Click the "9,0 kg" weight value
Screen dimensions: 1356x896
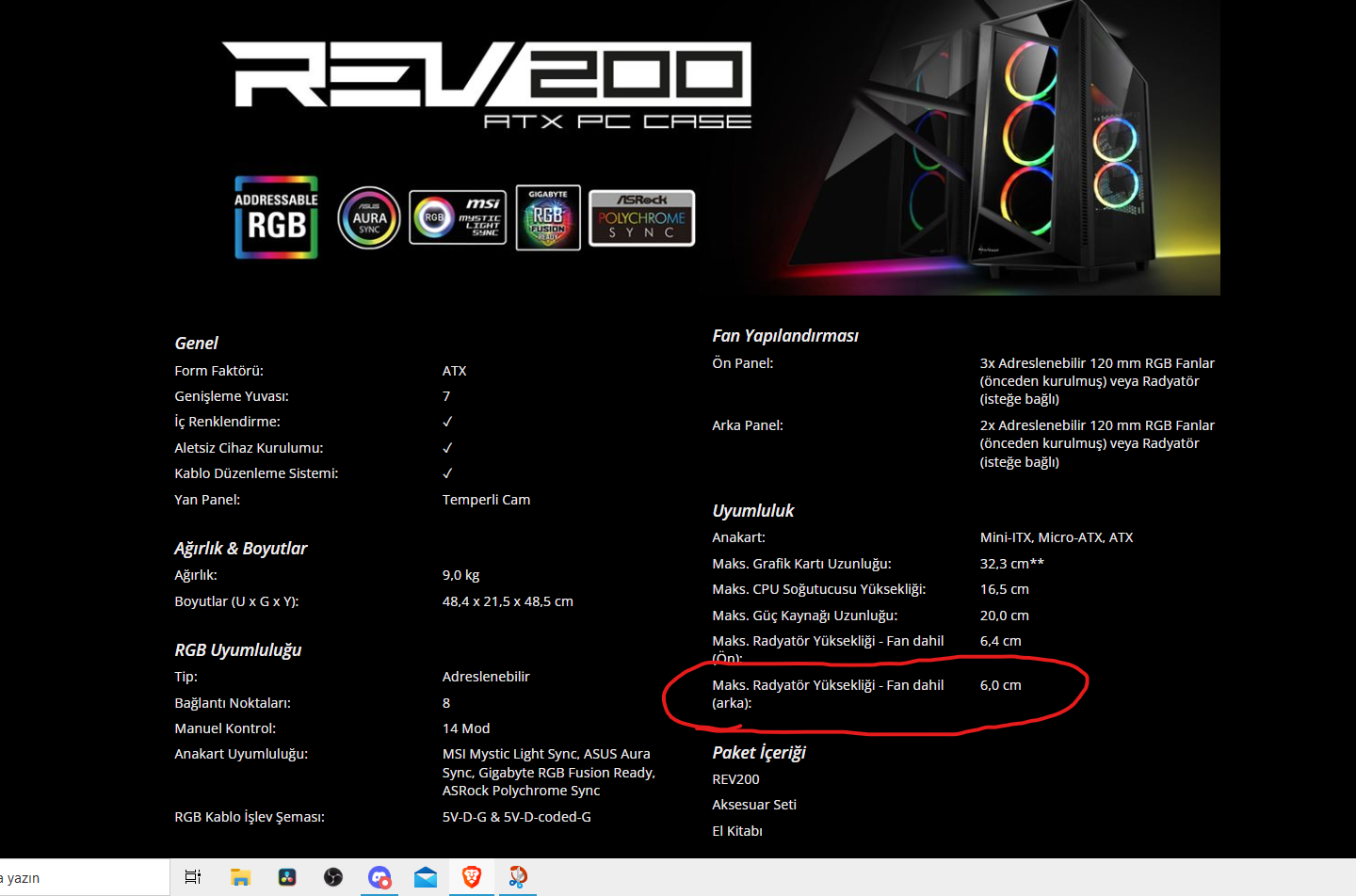(460, 575)
